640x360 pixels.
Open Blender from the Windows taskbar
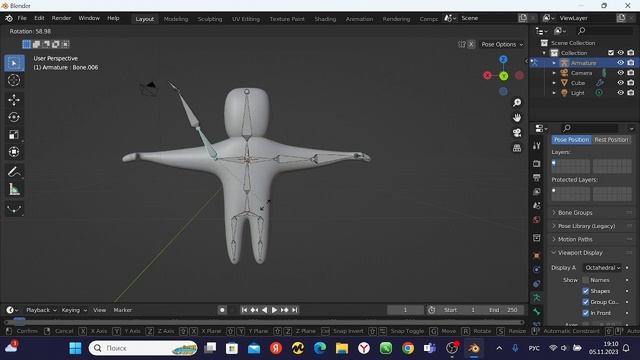pyautogui.click(x=474, y=348)
